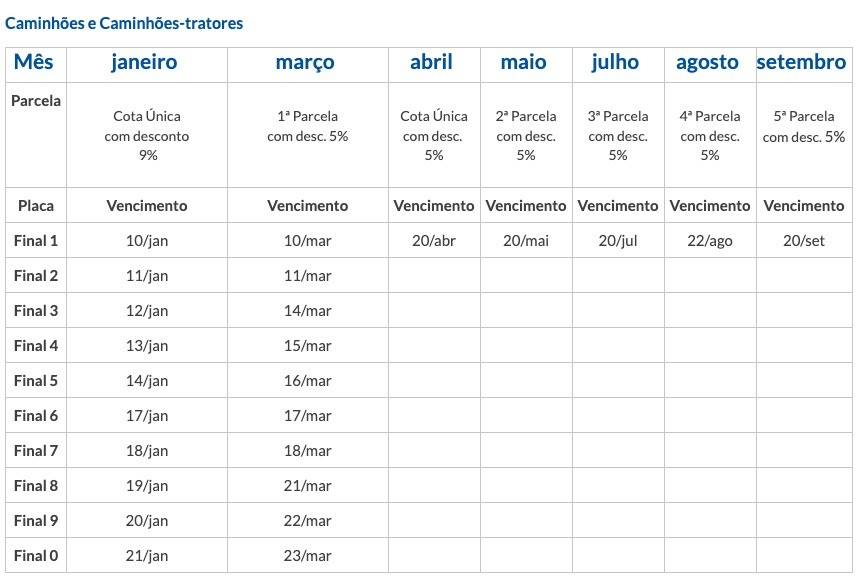Viewport: 868px width, 587px height.
Task: Click the 'Final 5' row label
Action: tap(36, 381)
